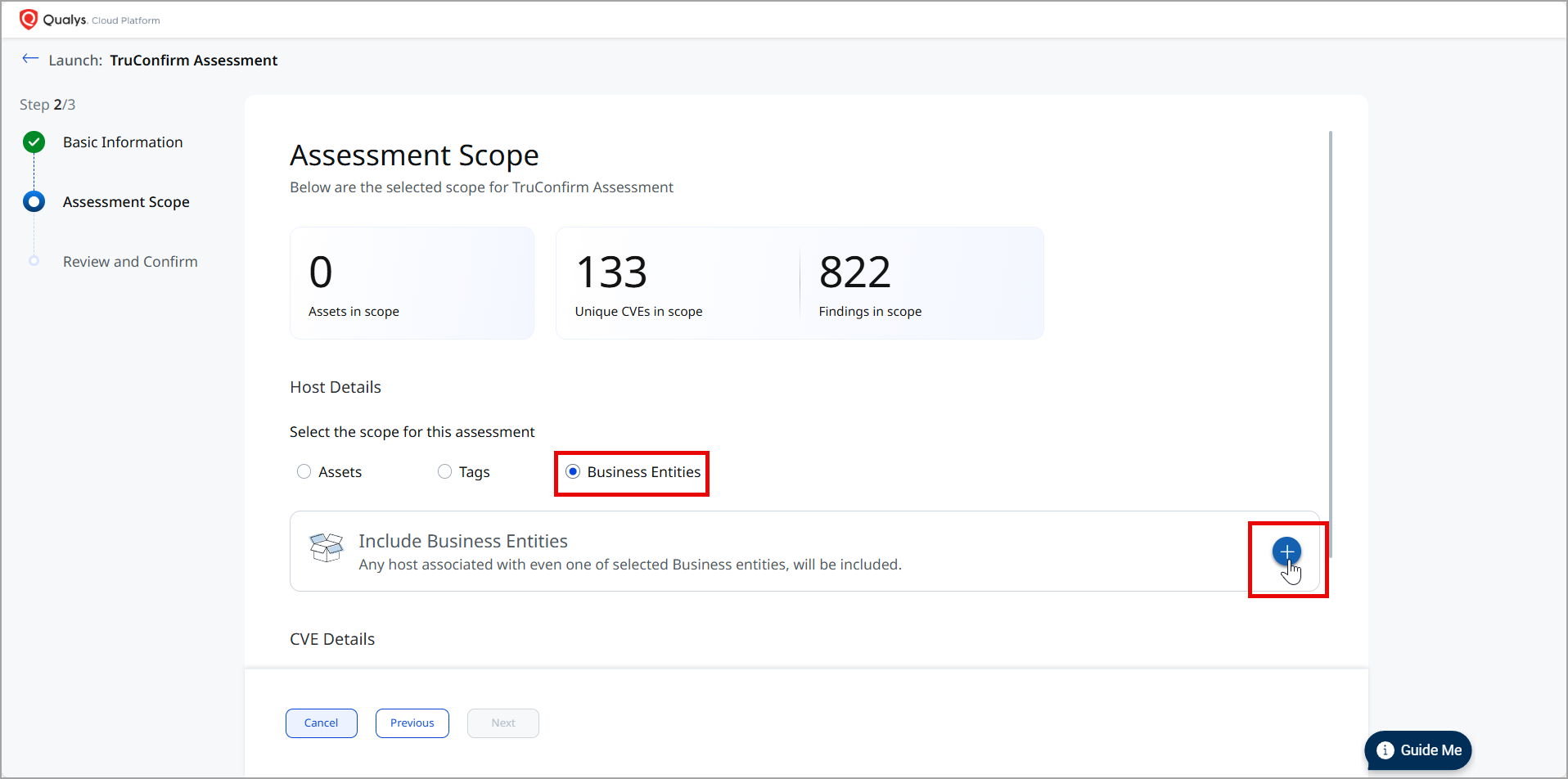This screenshot has height=779, width=1568.
Task: Add business entities with the plus button
Action: (x=1286, y=552)
